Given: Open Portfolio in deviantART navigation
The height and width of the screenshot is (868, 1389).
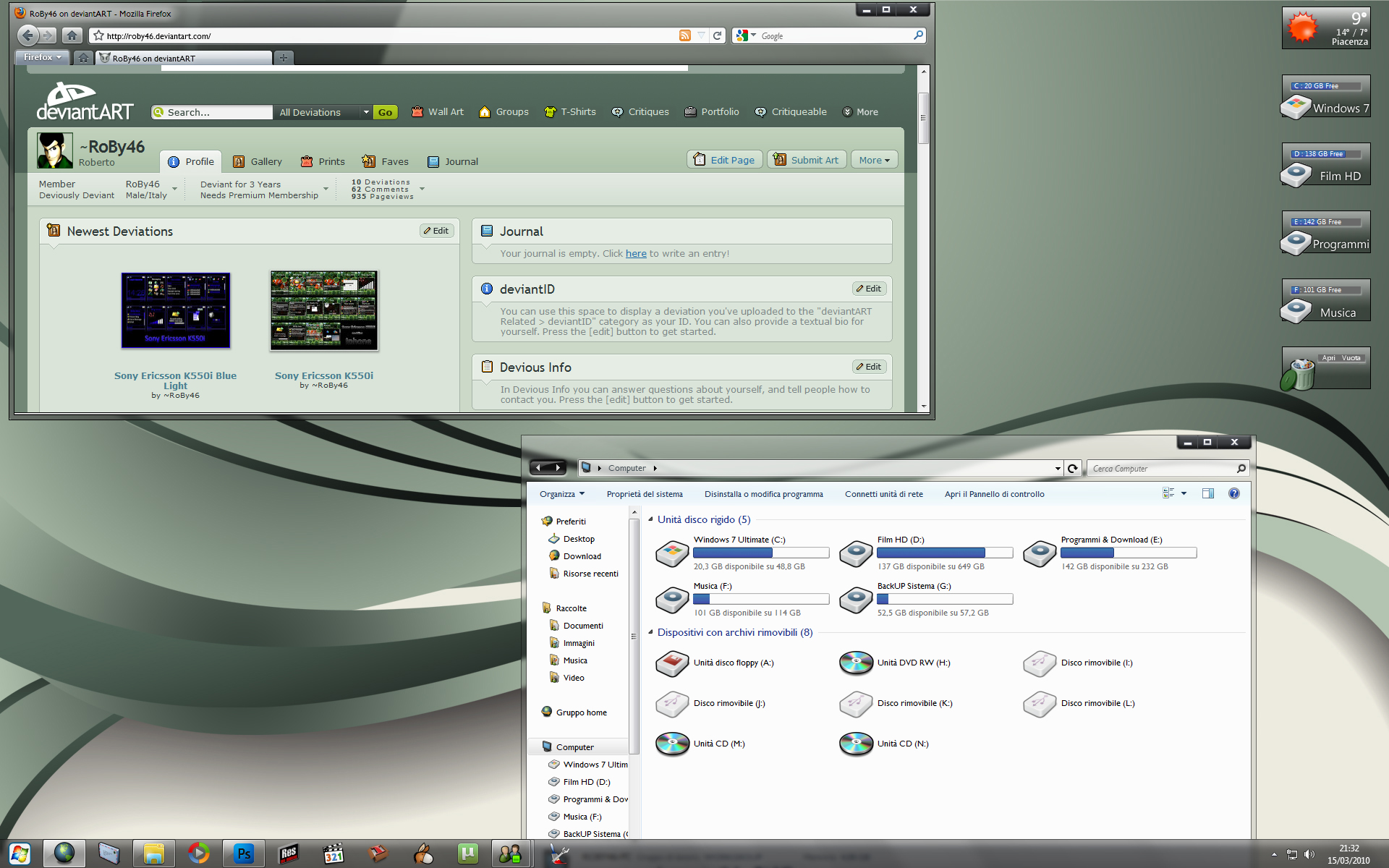Looking at the screenshot, I should click(x=711, y=112).
